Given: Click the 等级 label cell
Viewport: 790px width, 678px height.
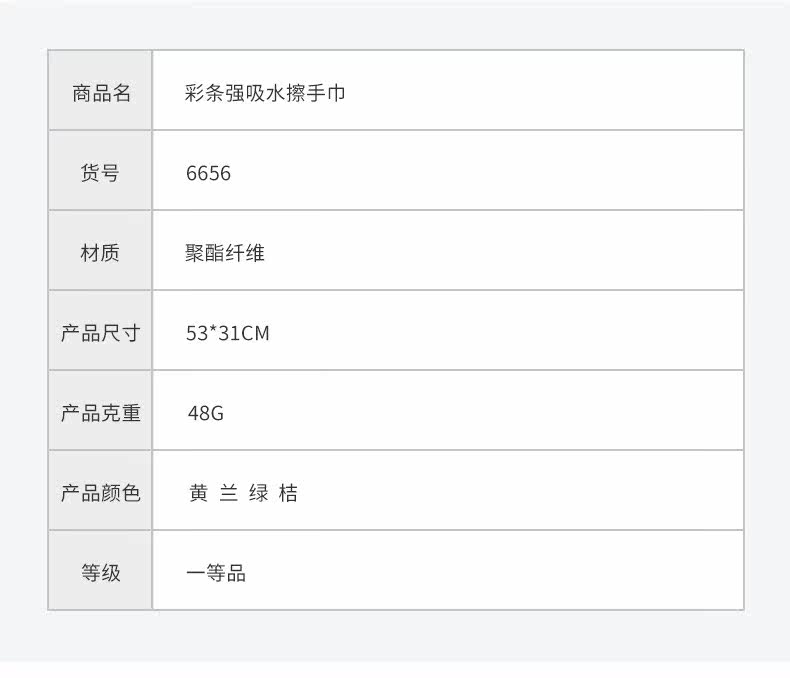Looking at the screenshot, I should 100,571.
